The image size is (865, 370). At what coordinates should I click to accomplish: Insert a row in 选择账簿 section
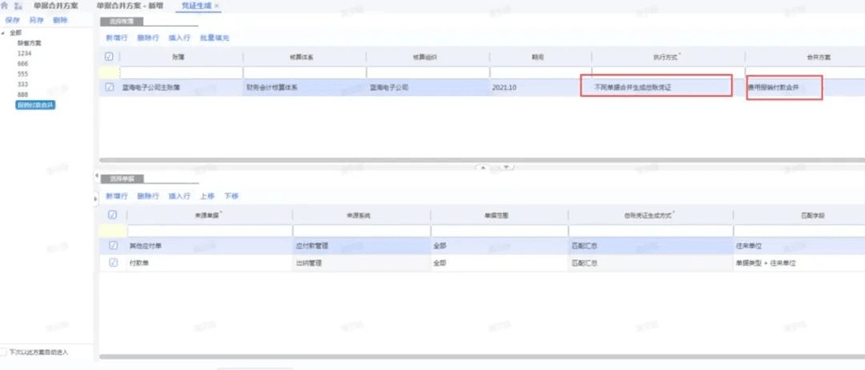pos(179,38)
